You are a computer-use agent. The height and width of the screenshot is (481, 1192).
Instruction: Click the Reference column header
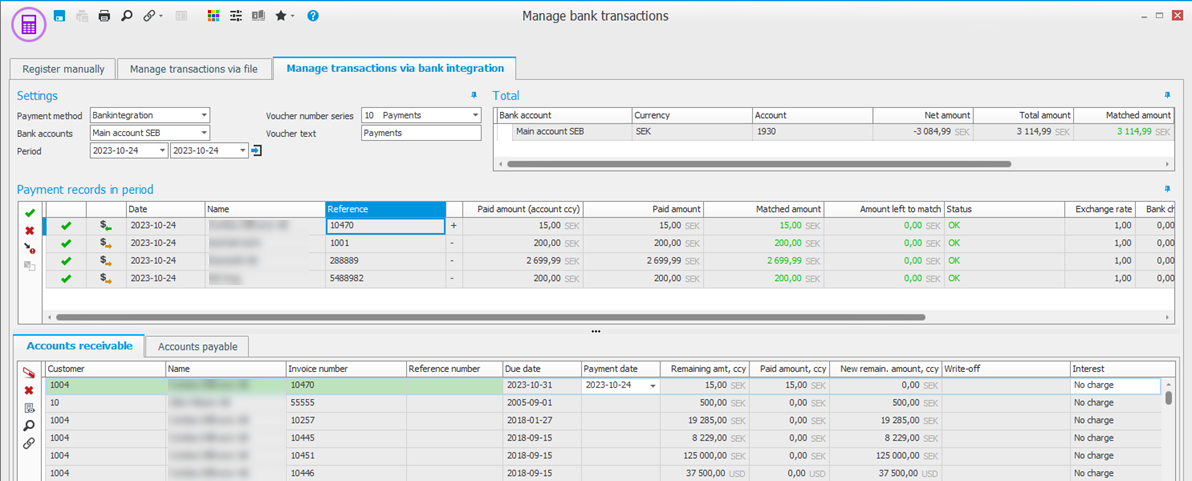[385, 209]
